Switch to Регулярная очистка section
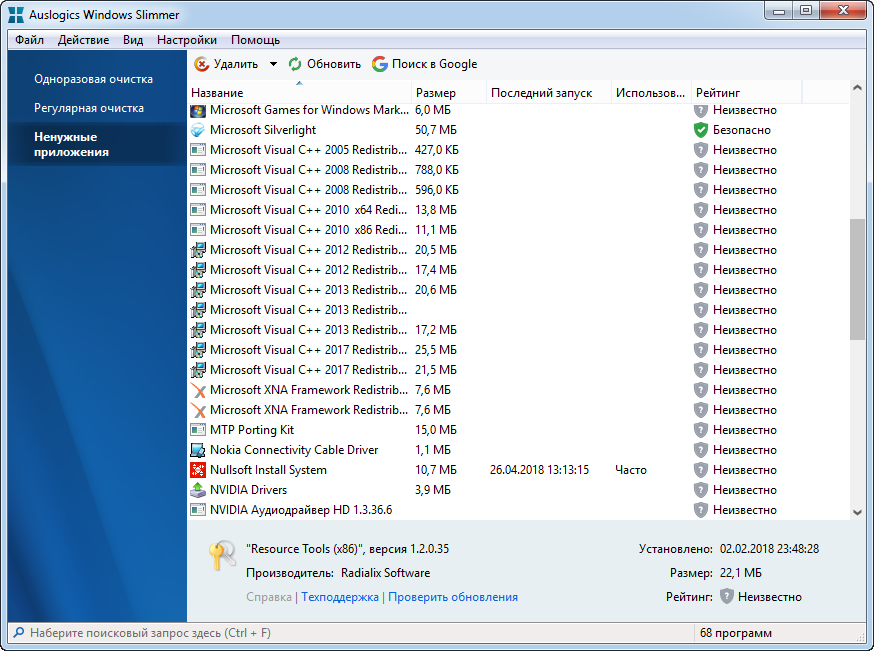Screen dimensions: 874x651 pos(89,108)
